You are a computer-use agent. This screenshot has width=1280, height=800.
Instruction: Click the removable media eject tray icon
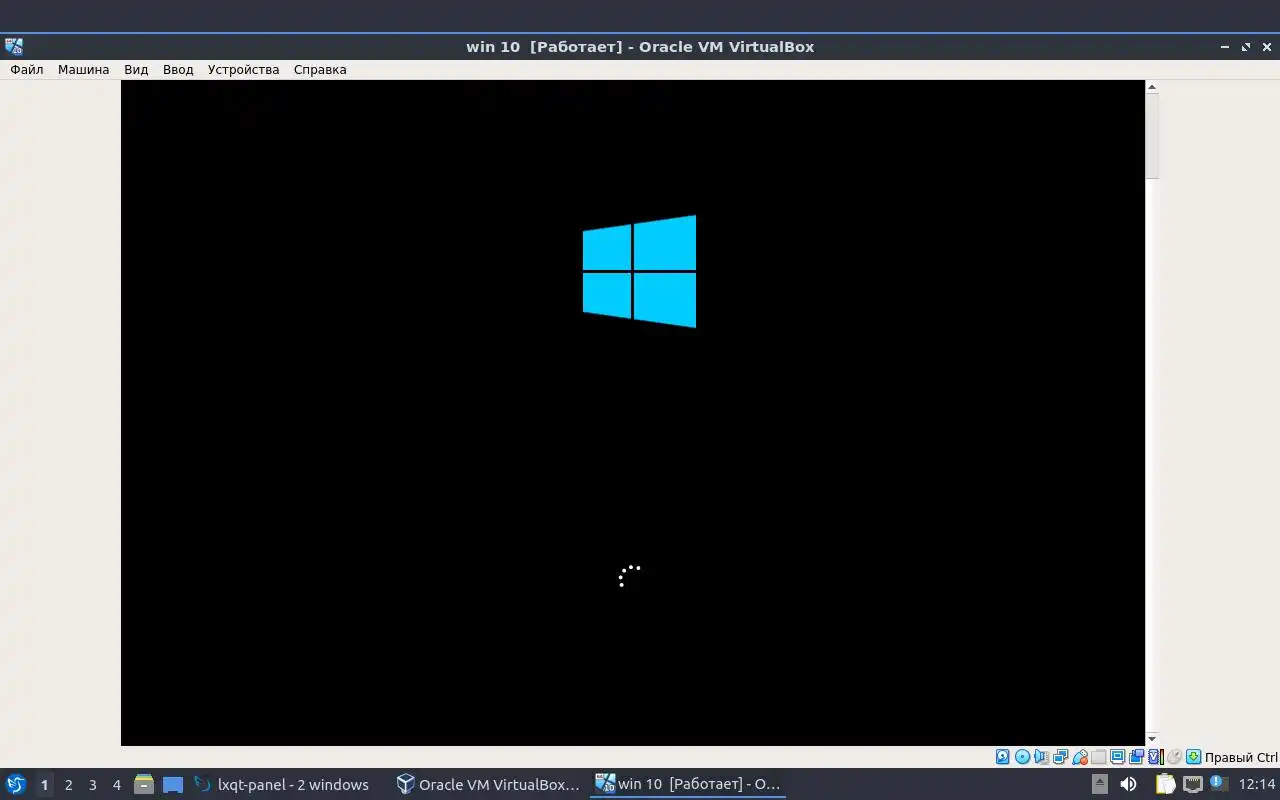pyautogui.click(x=1100, y=784)
